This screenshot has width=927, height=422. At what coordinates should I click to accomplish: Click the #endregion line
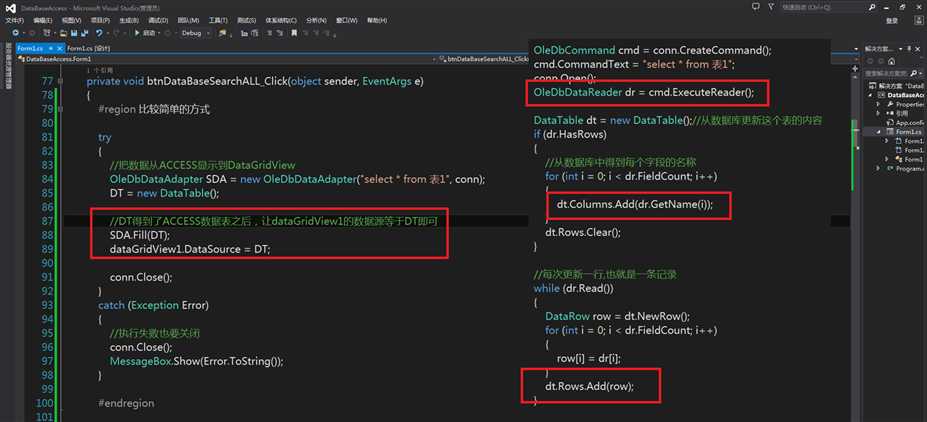pos(126,403)
